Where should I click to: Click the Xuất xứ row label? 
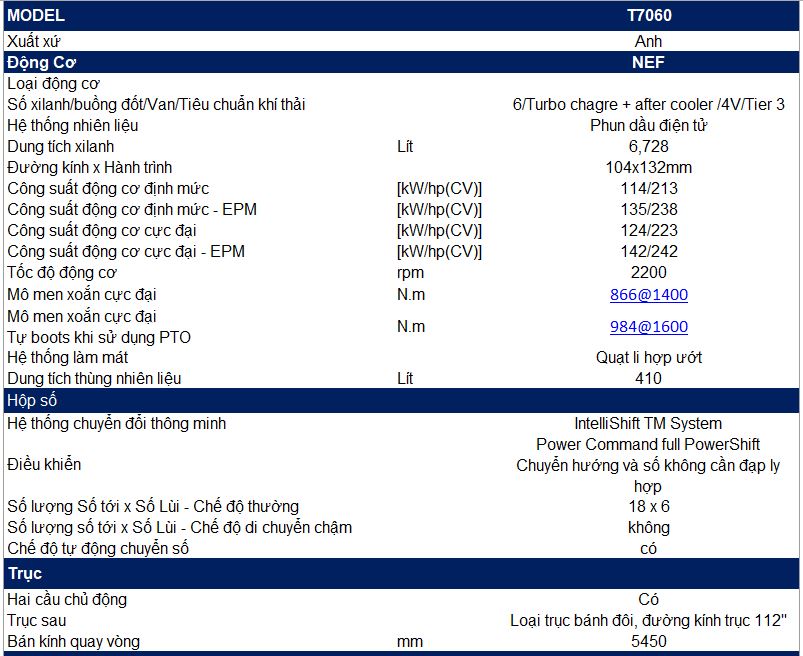pyautogui.click(x=34, y=41)
